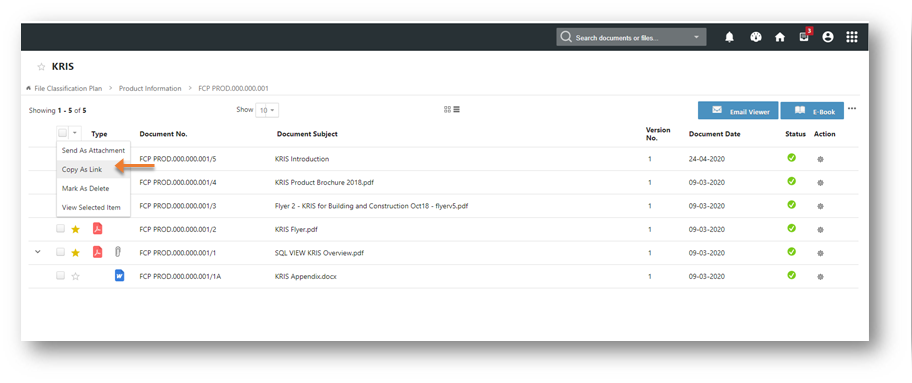The image size is (912, 383).
Task: Sort by Document No. column header
Action: [x=163, y=134]
